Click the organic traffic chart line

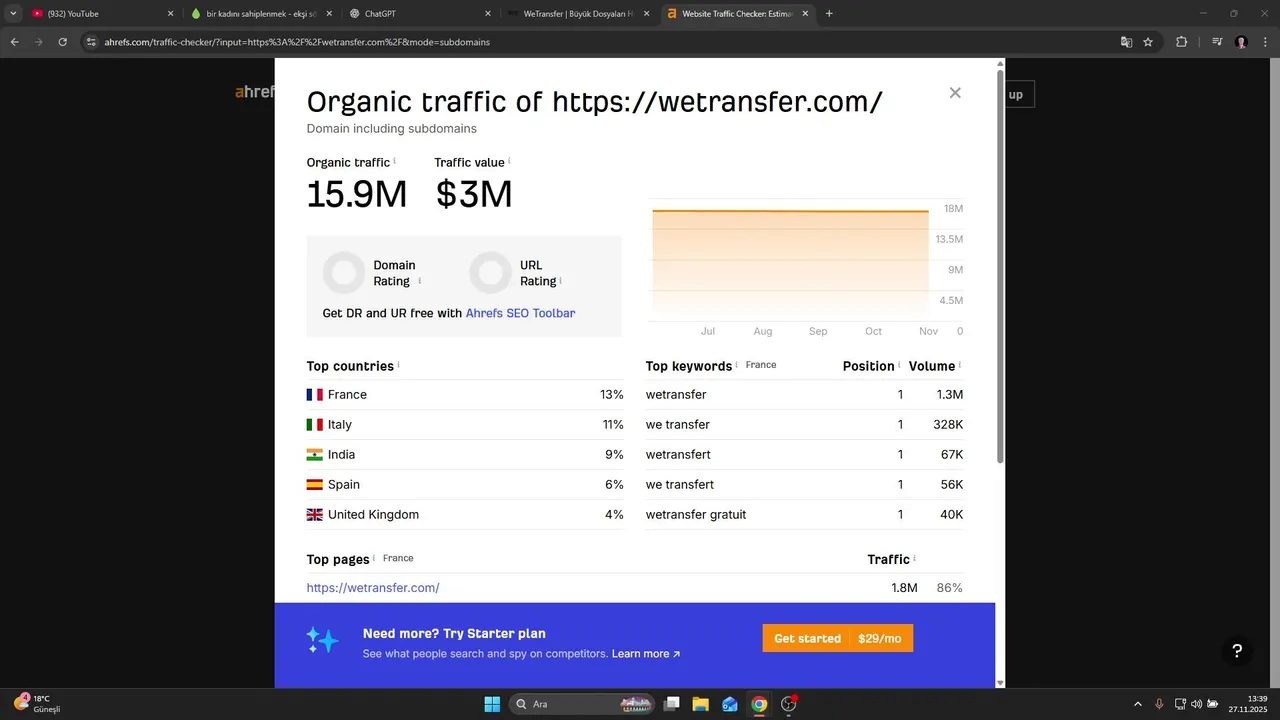pos(790,211)
